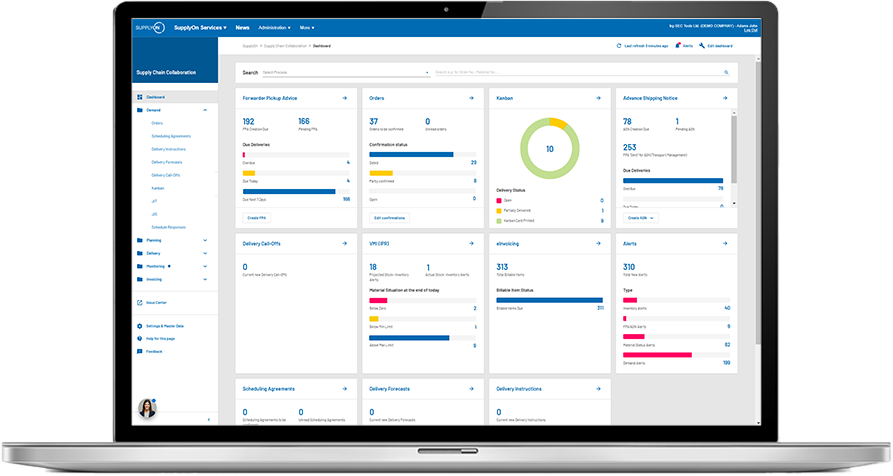Expand the Monitoring section chevron
The image size is (893, 476).
tap(205, 266)
